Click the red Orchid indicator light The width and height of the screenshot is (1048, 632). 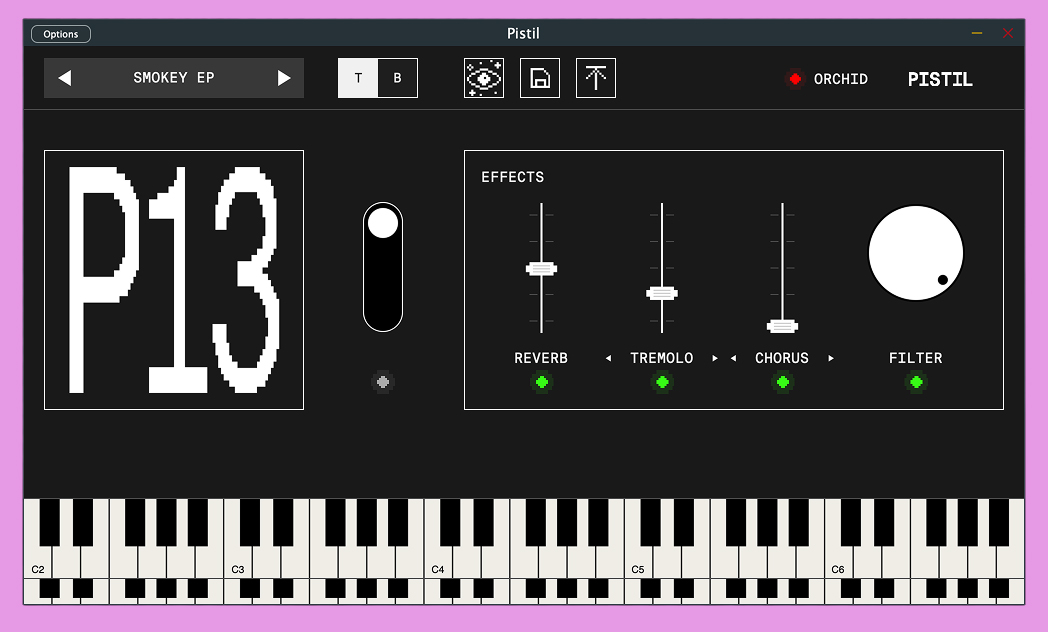795,79
